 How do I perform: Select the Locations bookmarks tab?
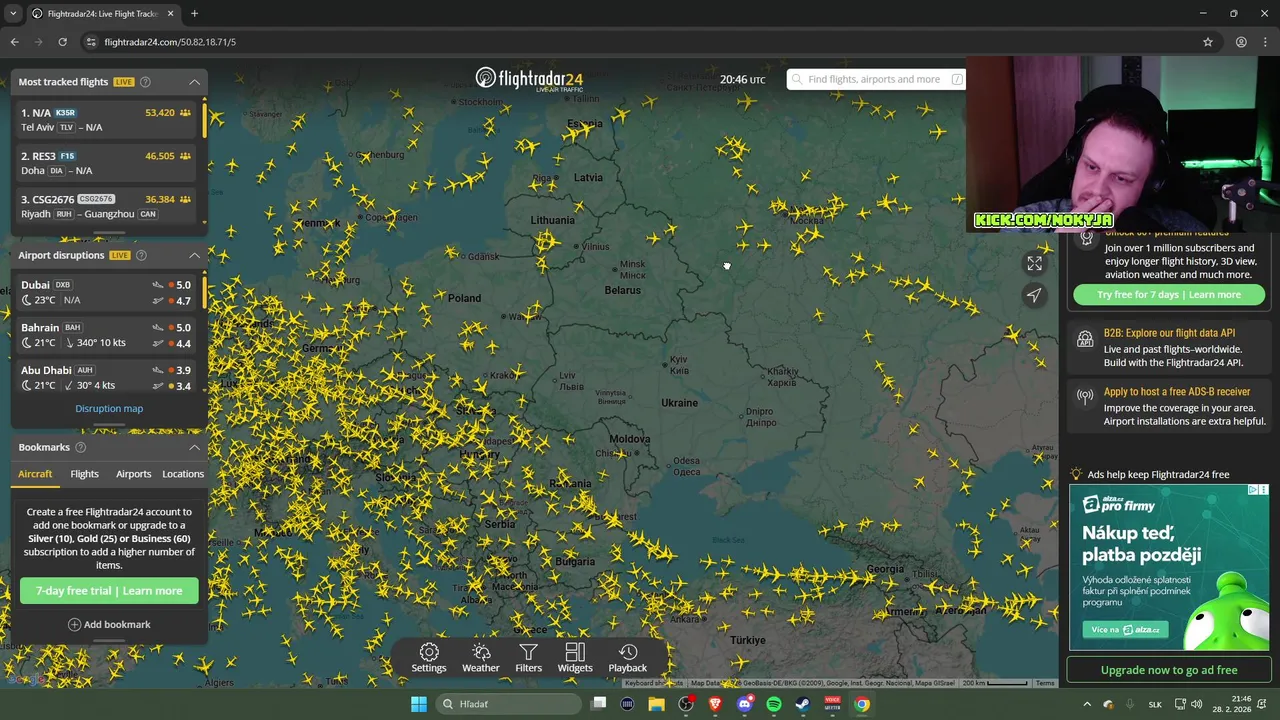point(183,474)
